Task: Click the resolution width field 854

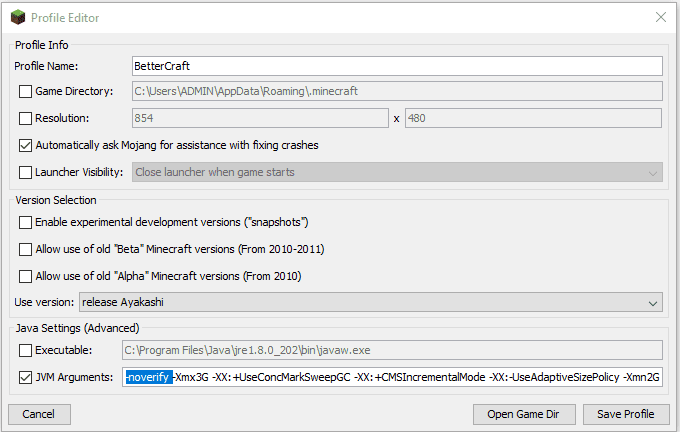Action: tap(260, 118)
